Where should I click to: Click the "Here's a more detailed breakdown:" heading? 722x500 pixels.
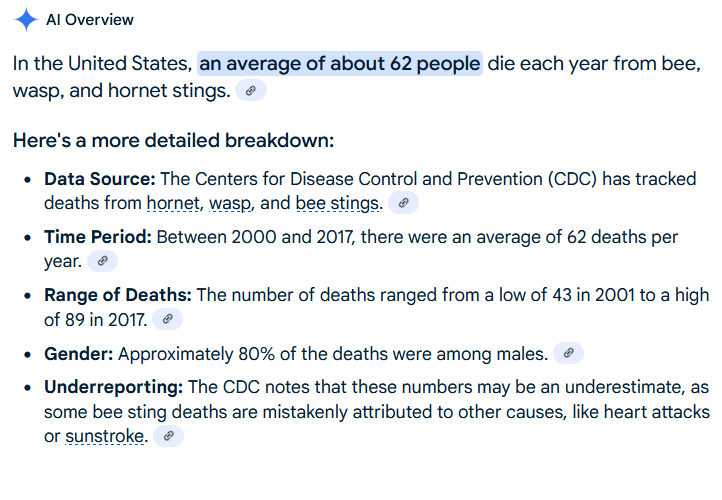[x=173, y=140]
